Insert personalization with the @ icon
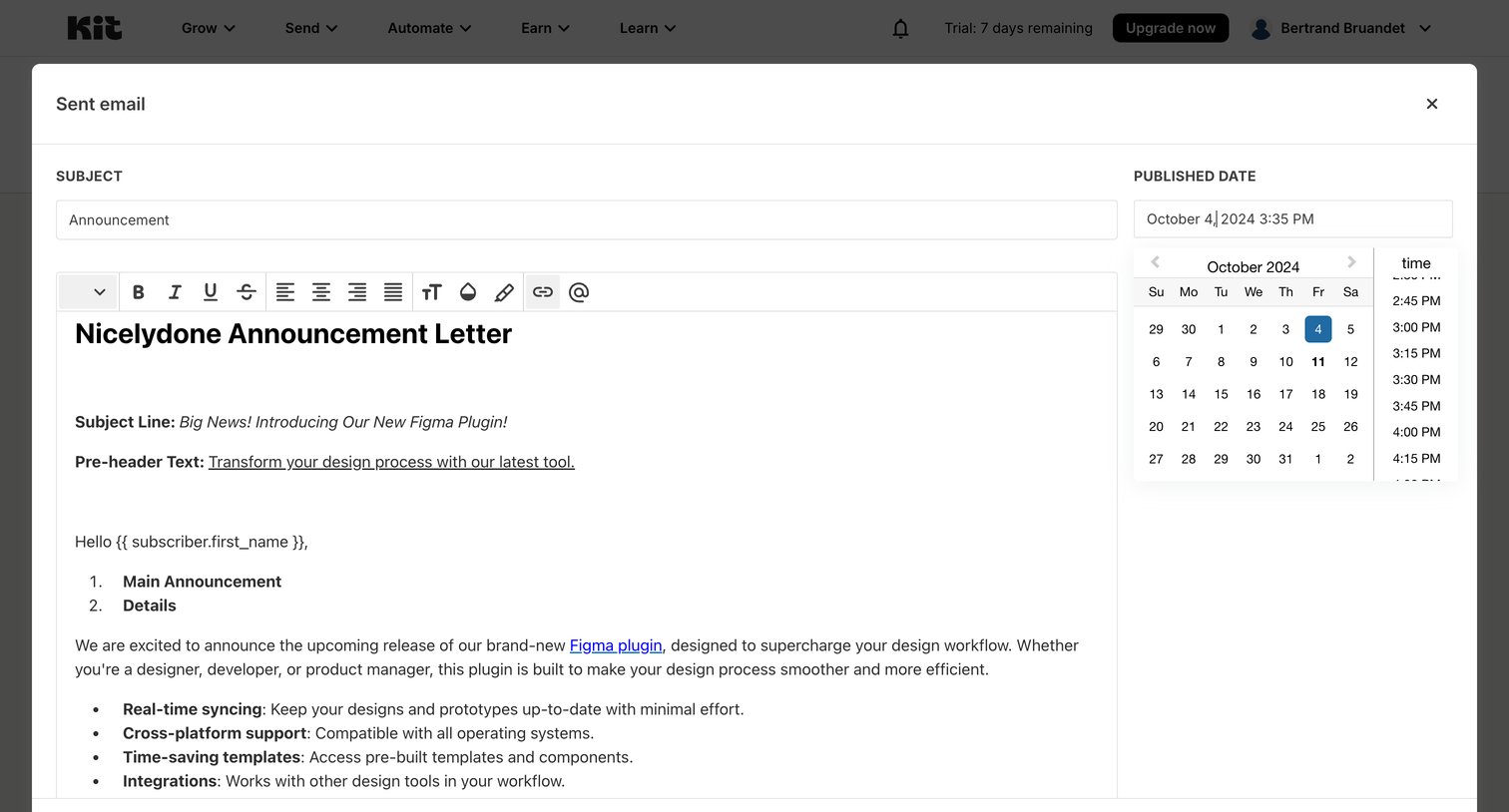Image resolution: width=1509 pixels, height=812 pixels. (x=579, y=292)
